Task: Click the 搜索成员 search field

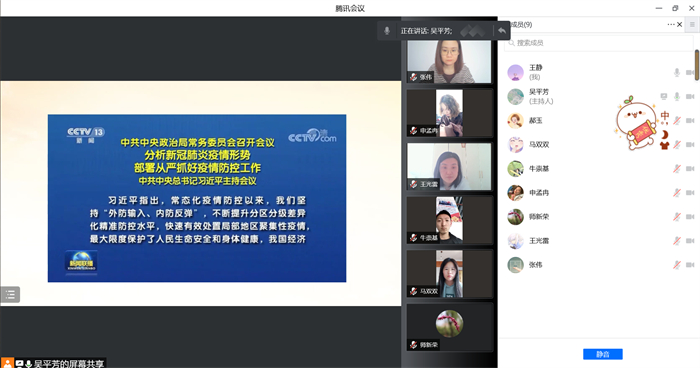Action: (x=599, y=43)
